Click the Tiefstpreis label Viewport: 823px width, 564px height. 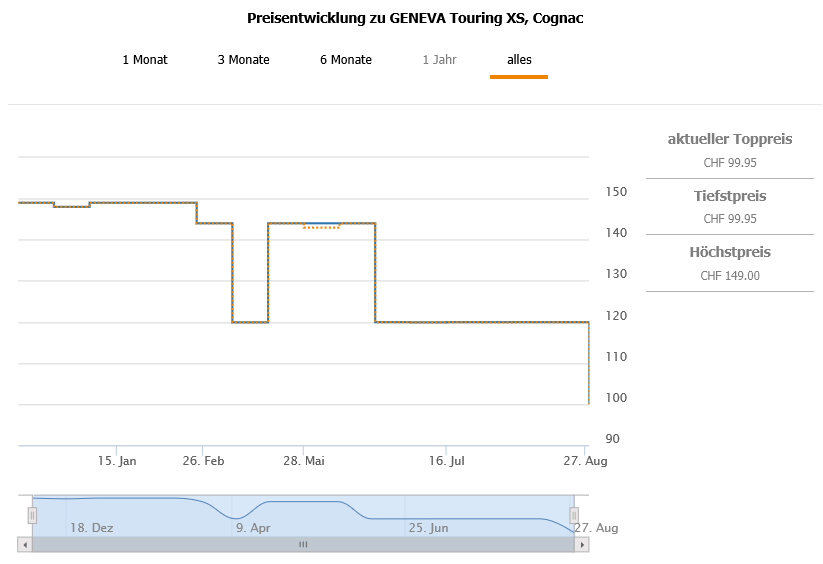[730, 196]
